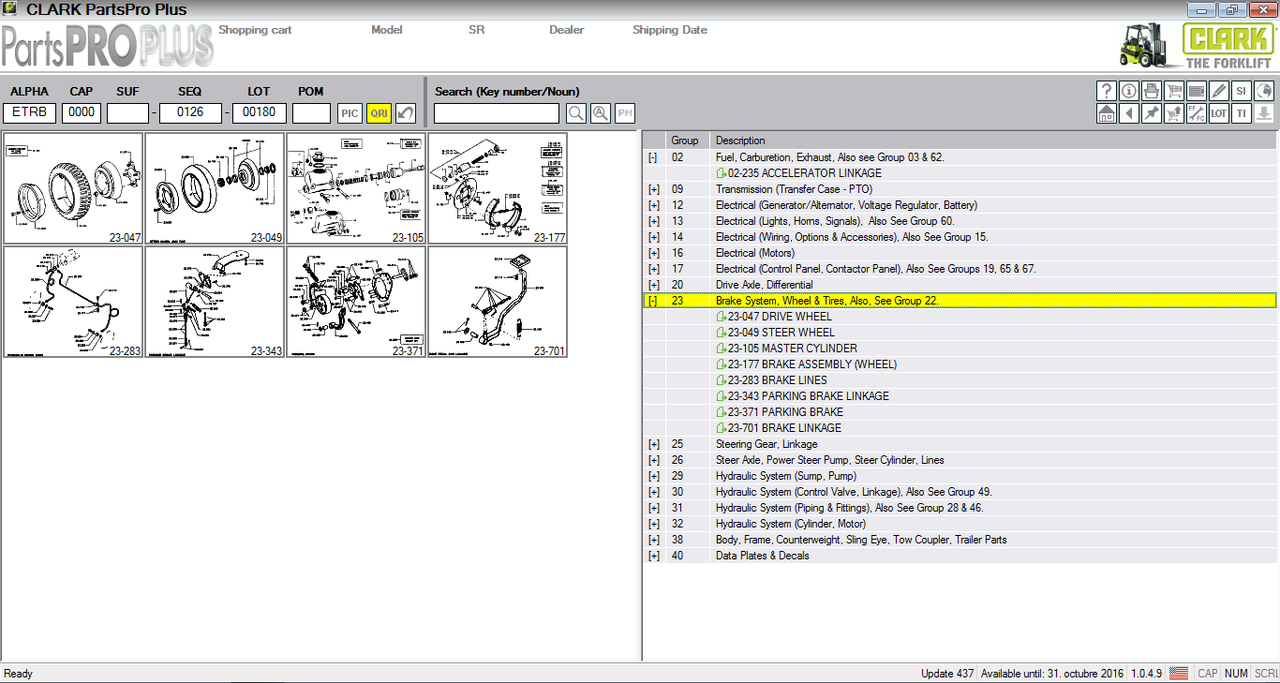
Task: Expand group 25 Steering Gear, Linkage
Action: tap(653, 444)
